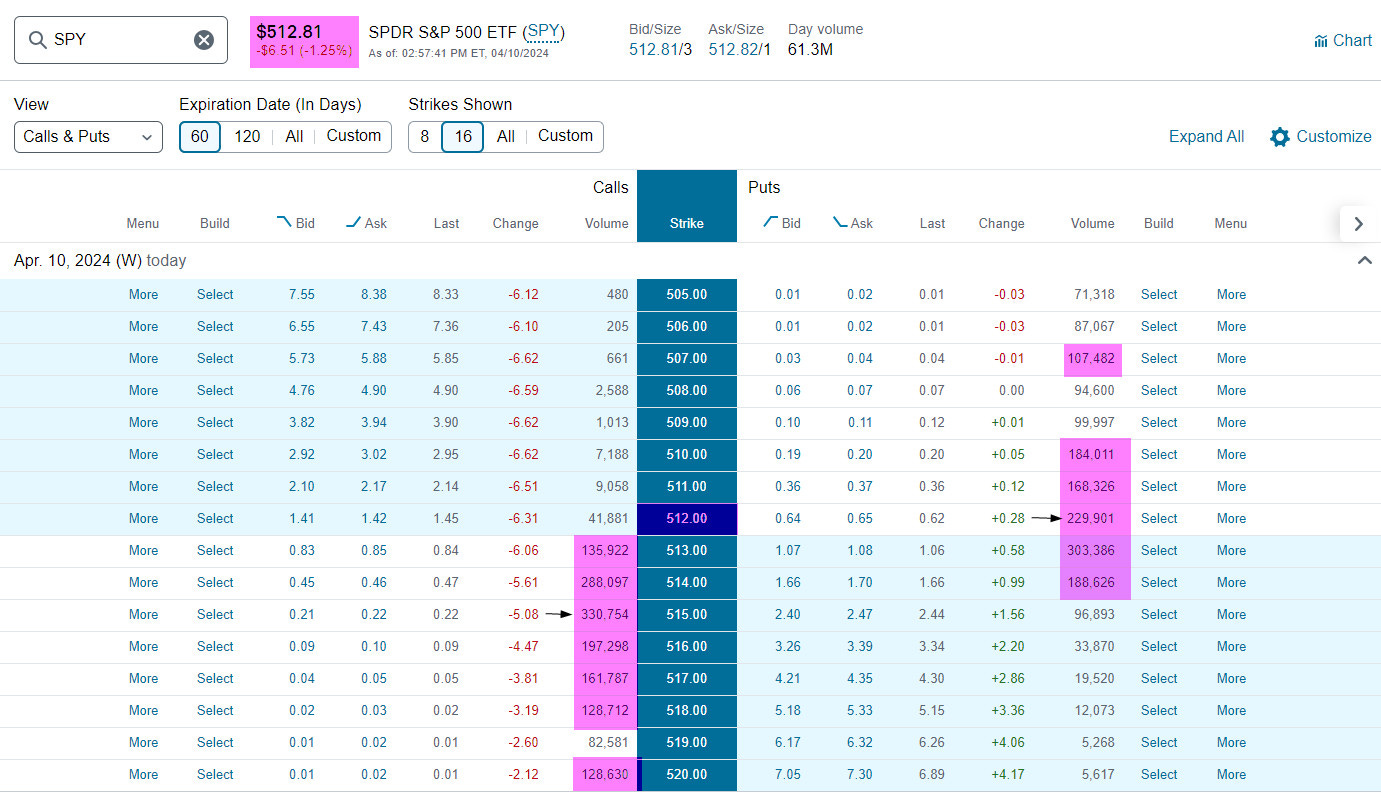Click put bid 1.07 at 513 strike
Screen dimensions: 1381x792
(786, 551)
